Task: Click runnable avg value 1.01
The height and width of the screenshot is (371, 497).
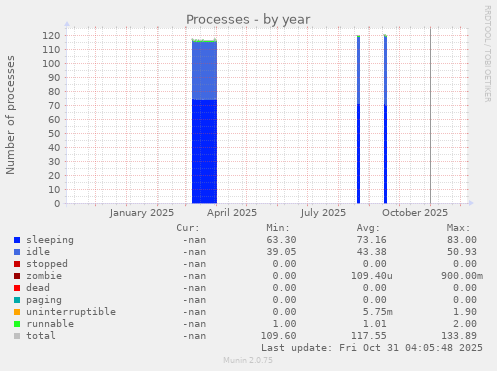Action: pos(374,324)
